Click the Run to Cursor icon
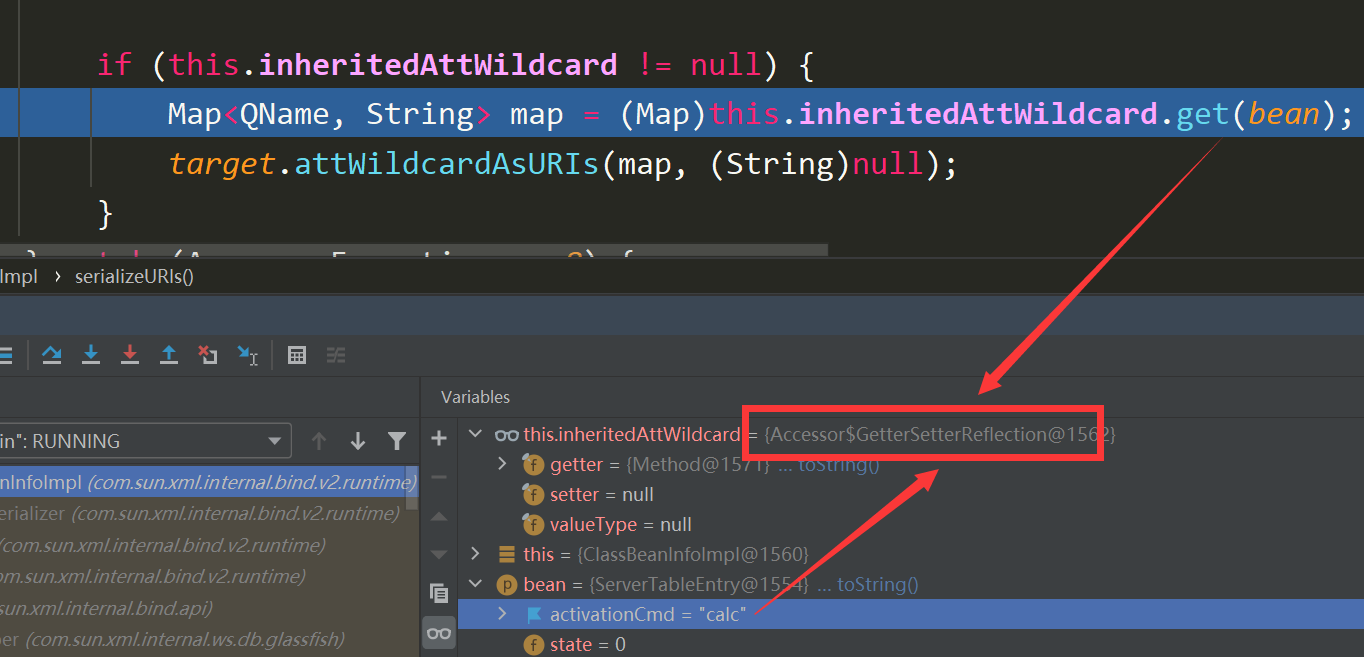Viewport: 1364px width, 657px height. tap(247, 355)
